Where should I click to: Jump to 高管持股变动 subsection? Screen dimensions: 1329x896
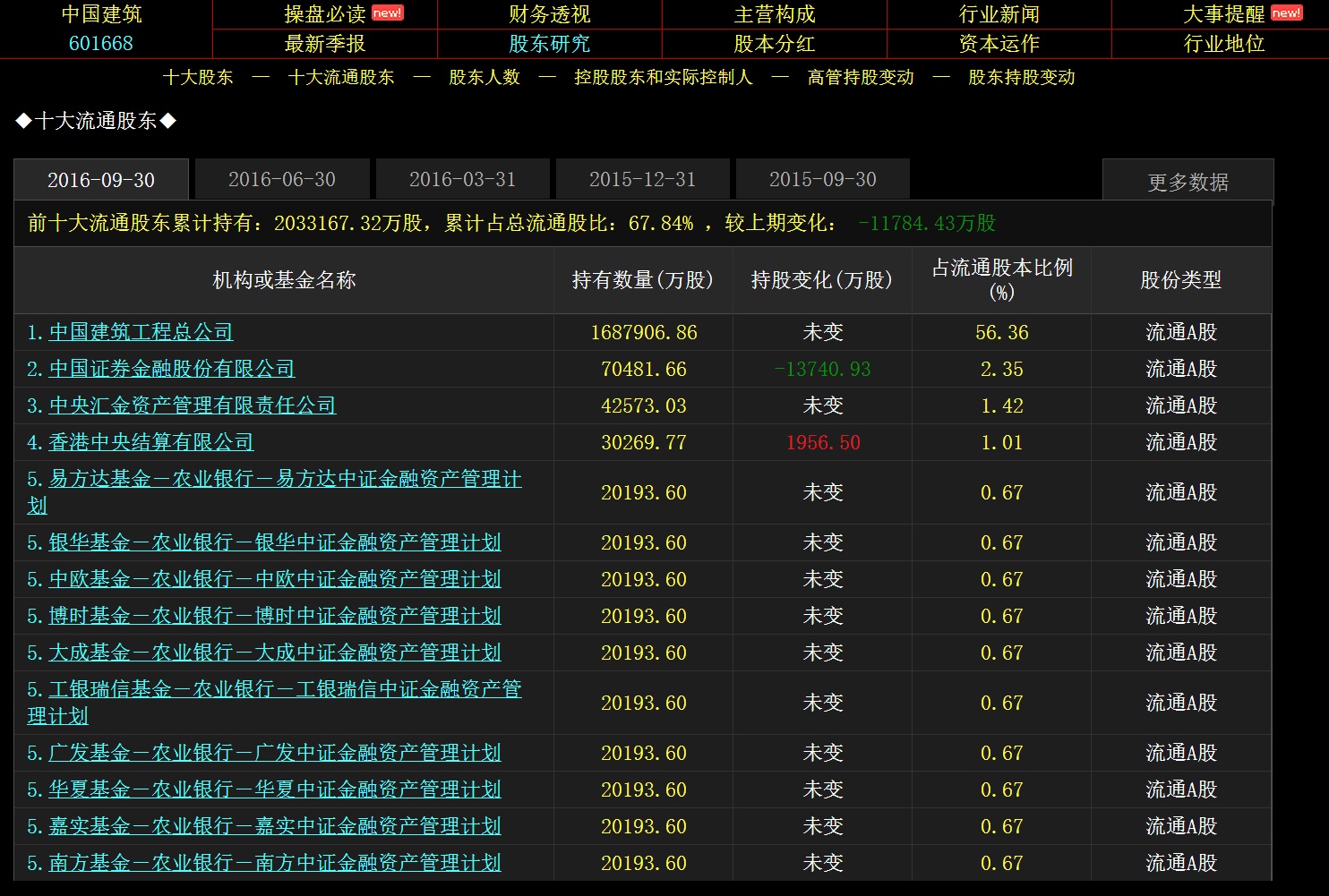point(861,78)
